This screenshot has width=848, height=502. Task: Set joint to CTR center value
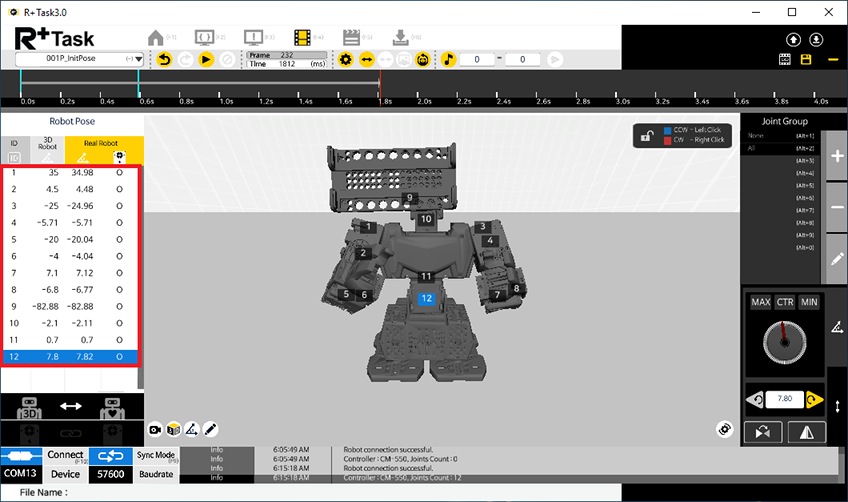click(785, 302)
